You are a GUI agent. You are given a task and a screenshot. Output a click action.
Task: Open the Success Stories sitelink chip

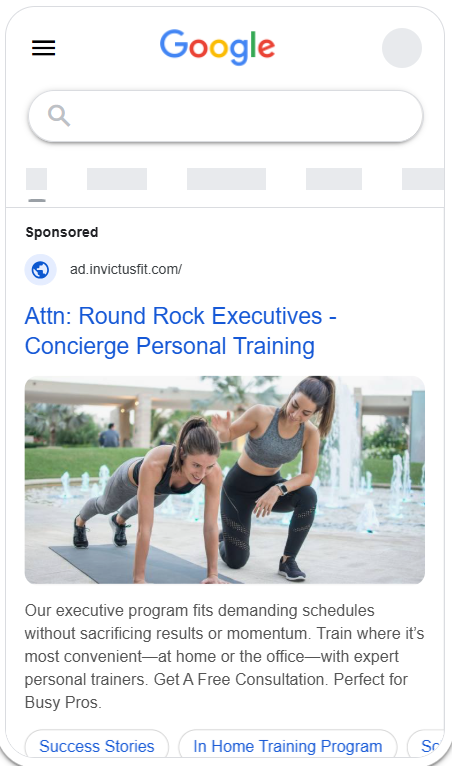97,745
